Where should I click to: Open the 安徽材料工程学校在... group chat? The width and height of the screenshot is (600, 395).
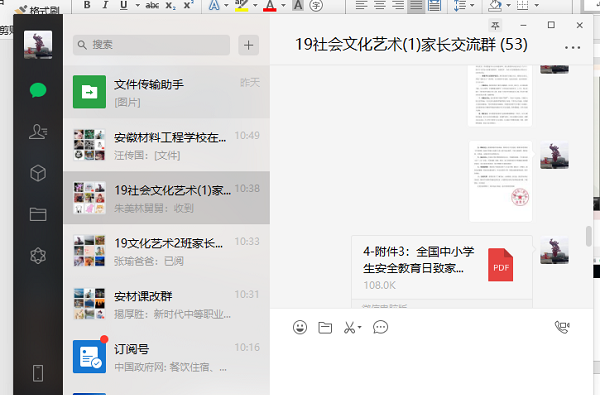coord(166,145)
